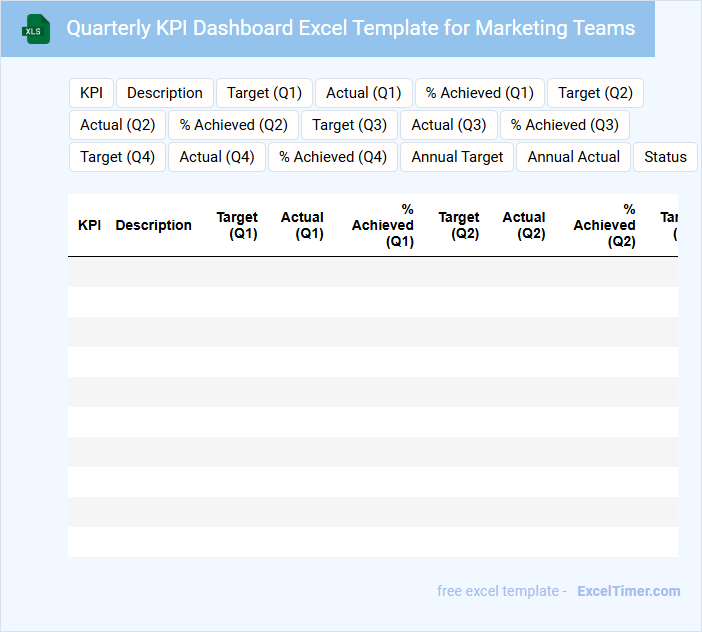Select the Actual (Q2) tag chip
This screenshot has width=702, height=632.
(117, 125)
